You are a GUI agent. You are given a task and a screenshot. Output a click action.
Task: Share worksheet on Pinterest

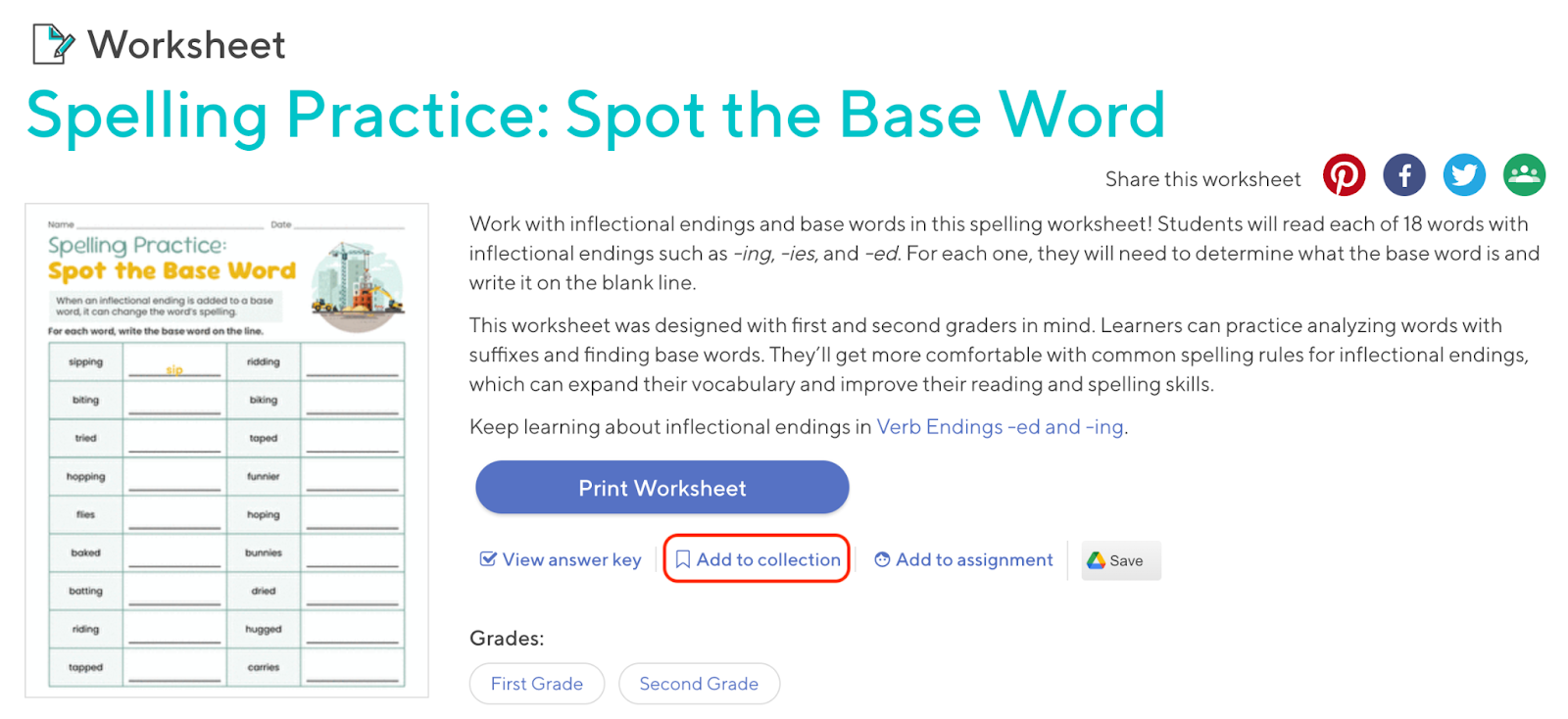tap(1344, 175)
